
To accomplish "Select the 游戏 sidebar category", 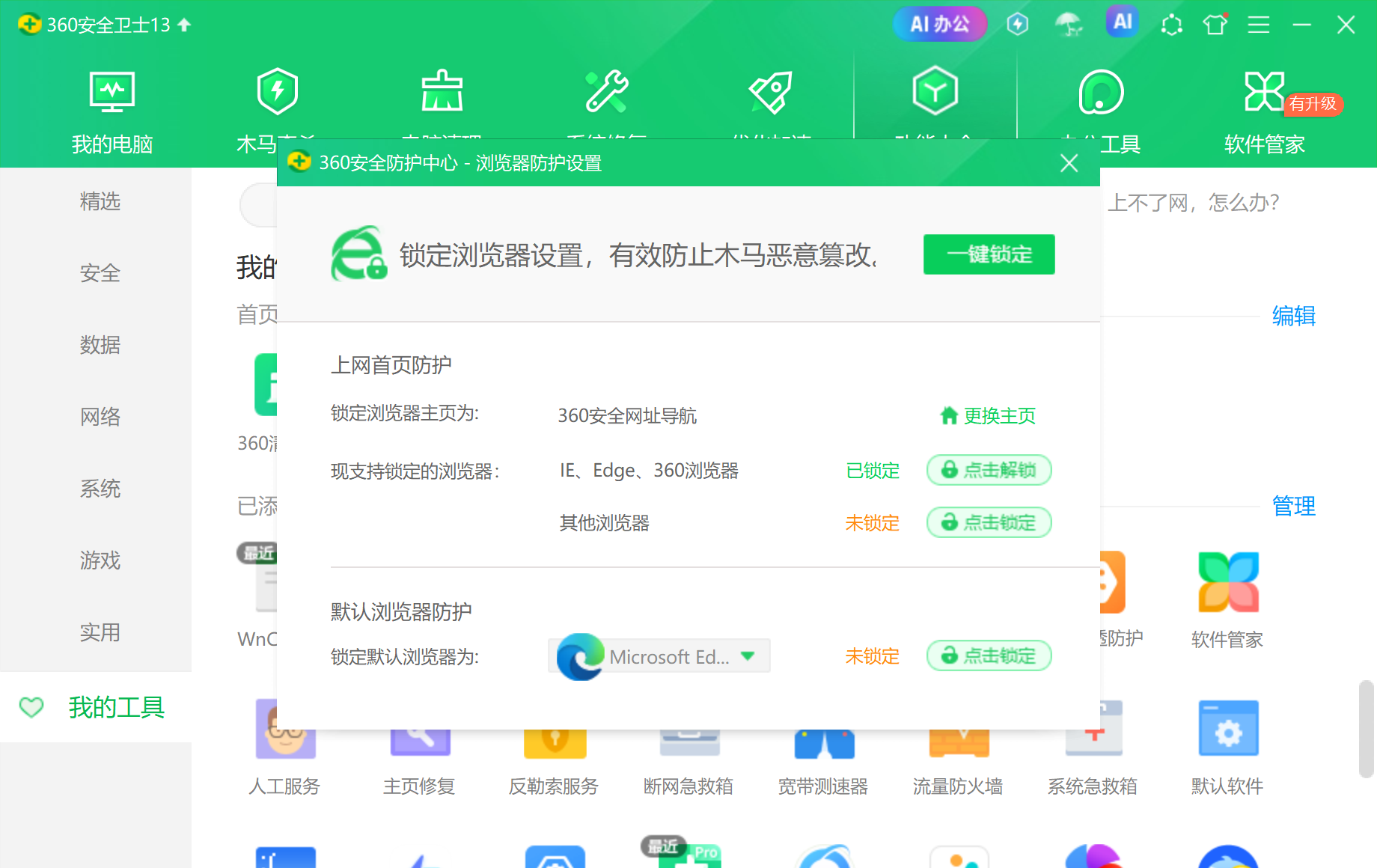I will [100, 560].
